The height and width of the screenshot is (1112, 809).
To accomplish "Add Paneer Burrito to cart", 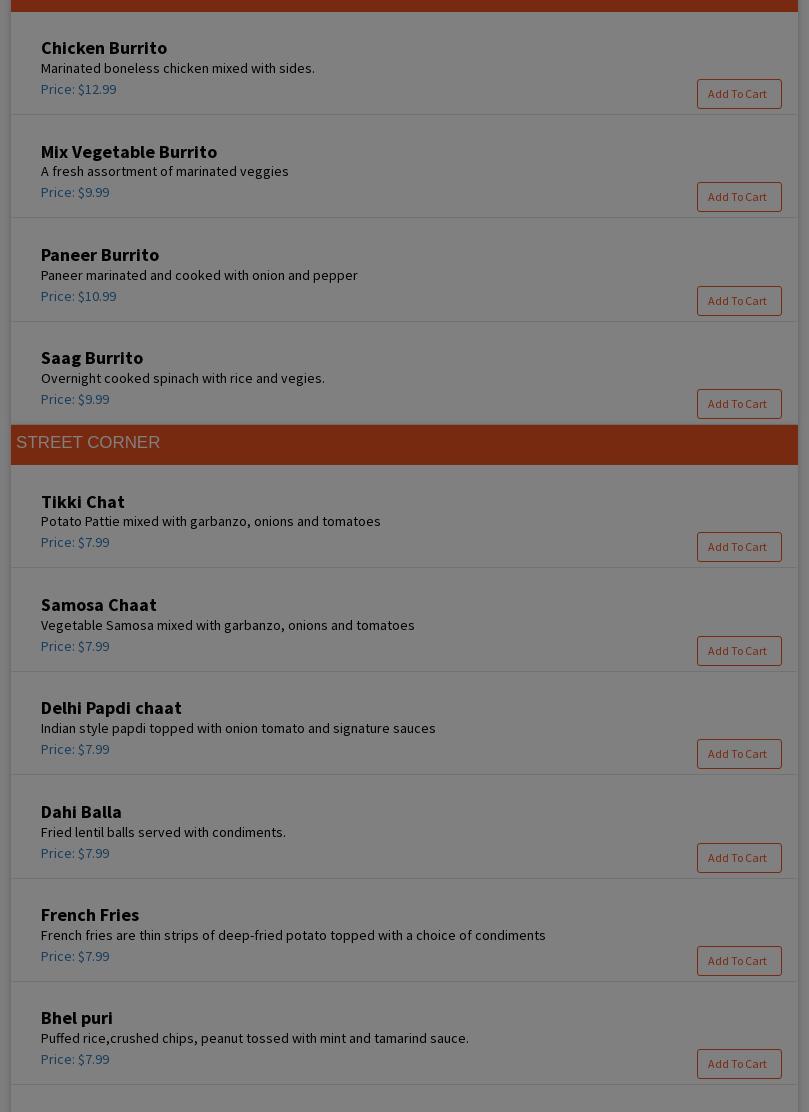I will (739, 301).
